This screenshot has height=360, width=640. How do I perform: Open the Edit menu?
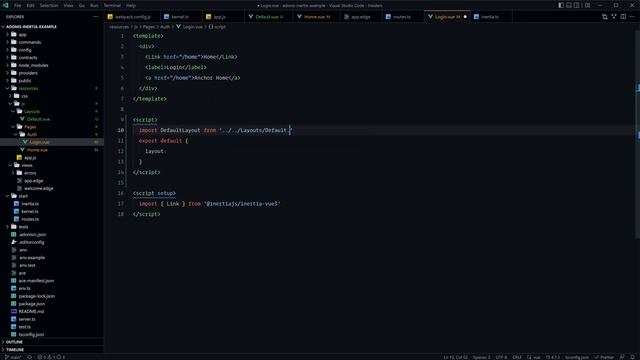point(31,5)
